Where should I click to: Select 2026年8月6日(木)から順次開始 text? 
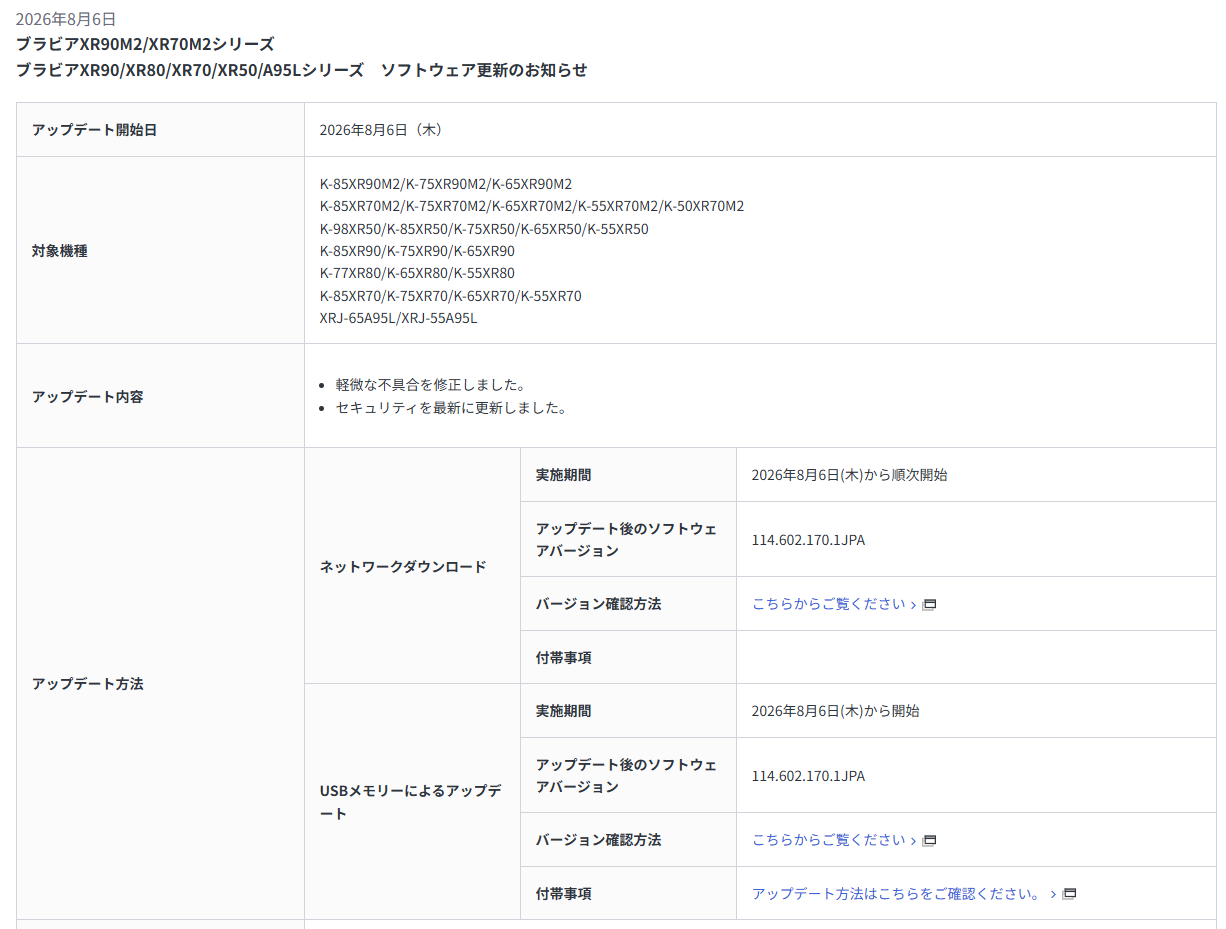[850, 475]
